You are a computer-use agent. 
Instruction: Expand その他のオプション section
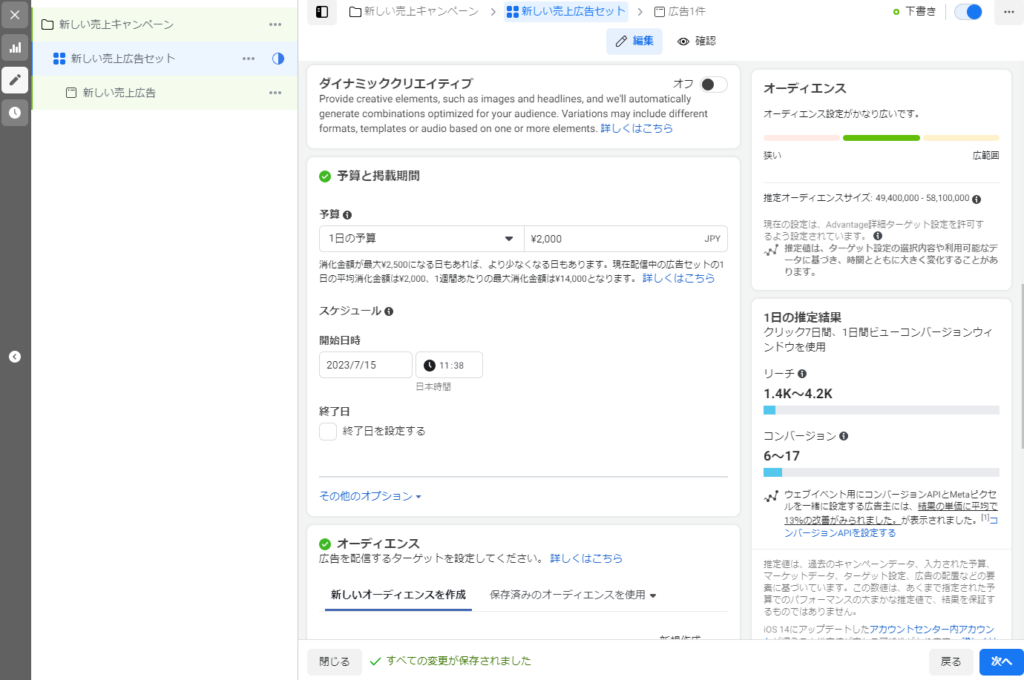[370, 496]
